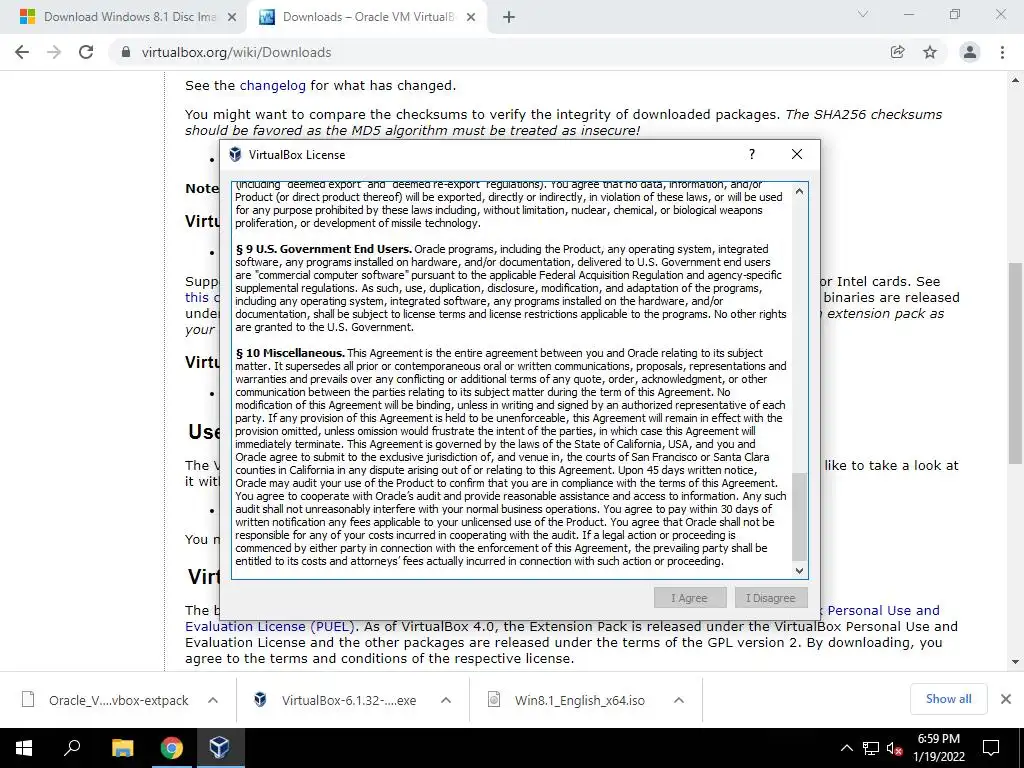
Task: Open a new browser tab
Action: coord(509,18)
